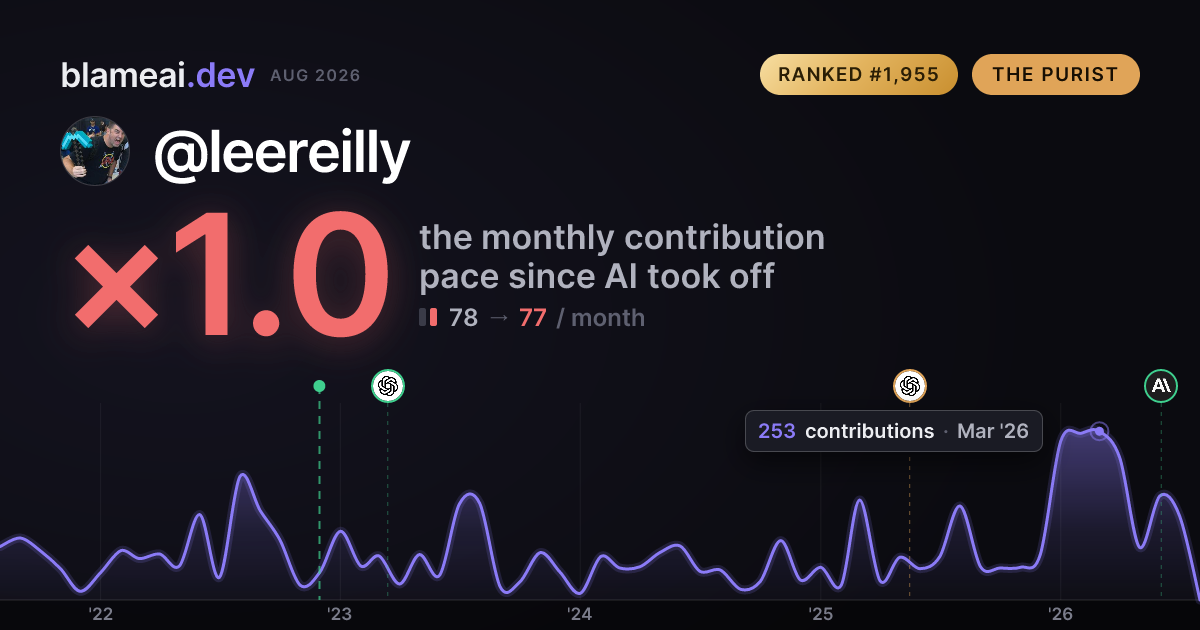This screenshot has width=1200, height=630.
Task: Click the 78 baseline monthly value
Action: [463, 318]
